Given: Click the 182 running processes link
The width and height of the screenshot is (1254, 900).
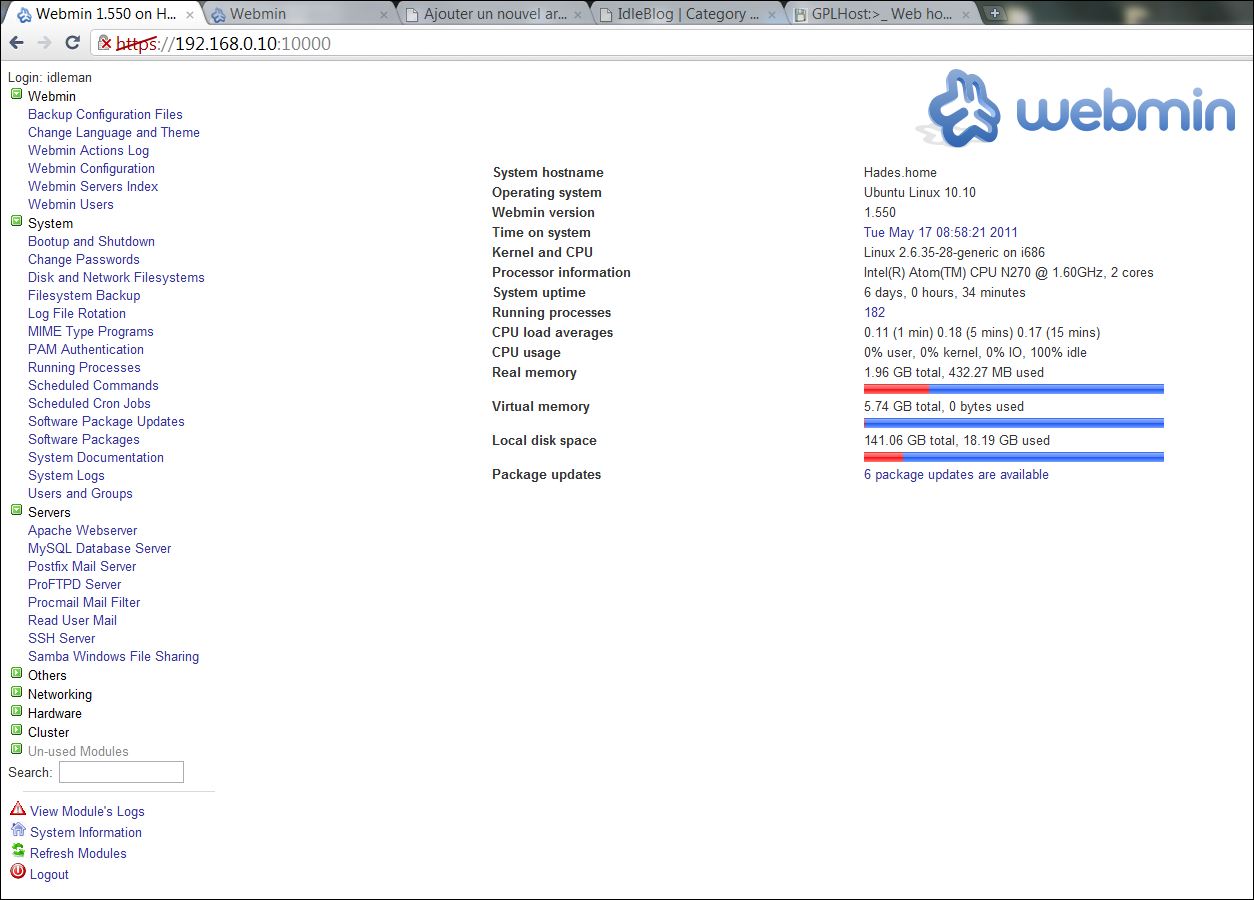Looking at the screenshot, I should [873, 312].
